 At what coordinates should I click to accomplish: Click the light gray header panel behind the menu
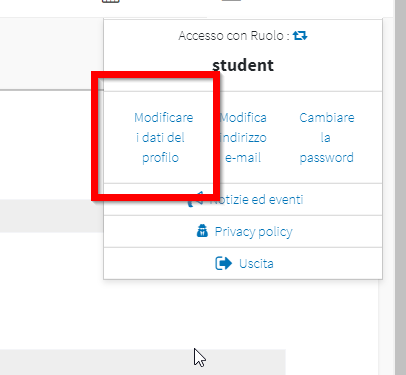(52, 53)
